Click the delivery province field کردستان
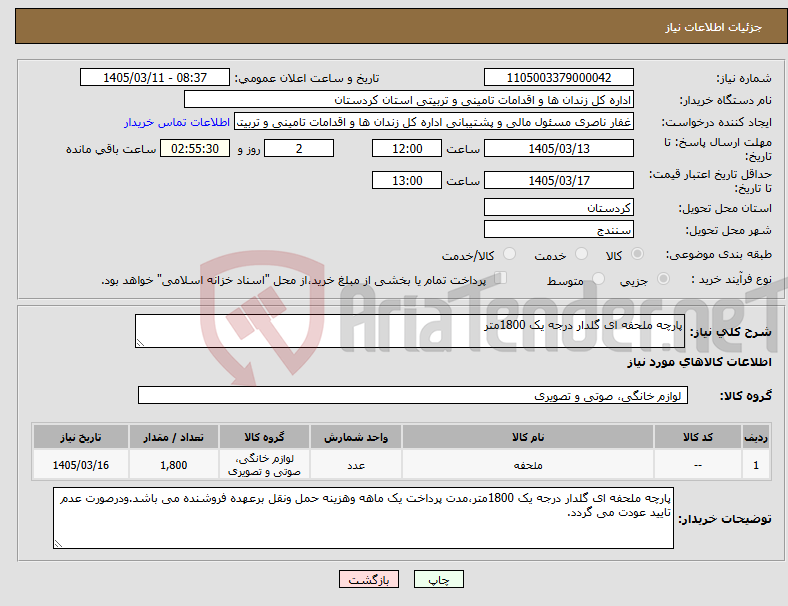Image resolution: width=788 pixels, height=606 pixels. (x=558, y=207)
